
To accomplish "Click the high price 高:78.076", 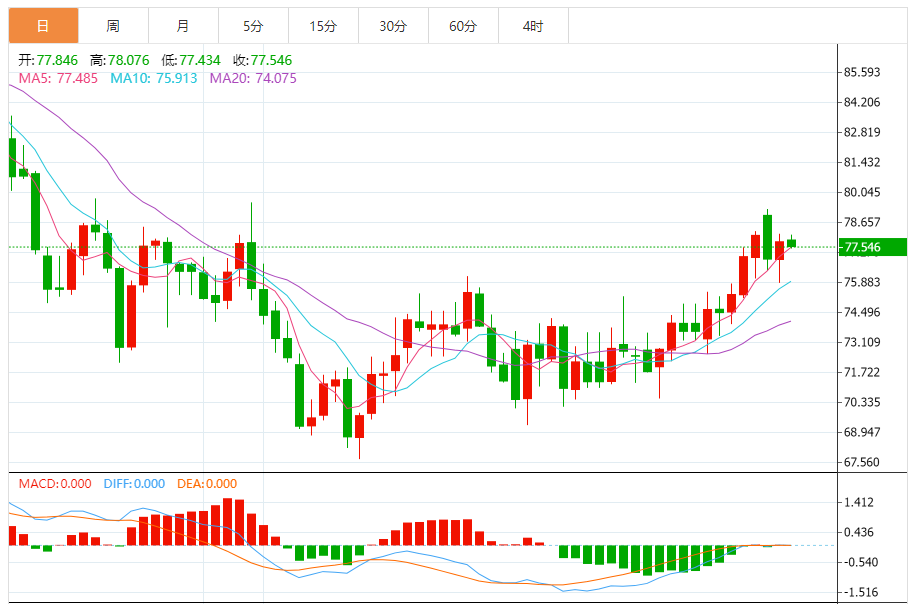I will 120,60.
